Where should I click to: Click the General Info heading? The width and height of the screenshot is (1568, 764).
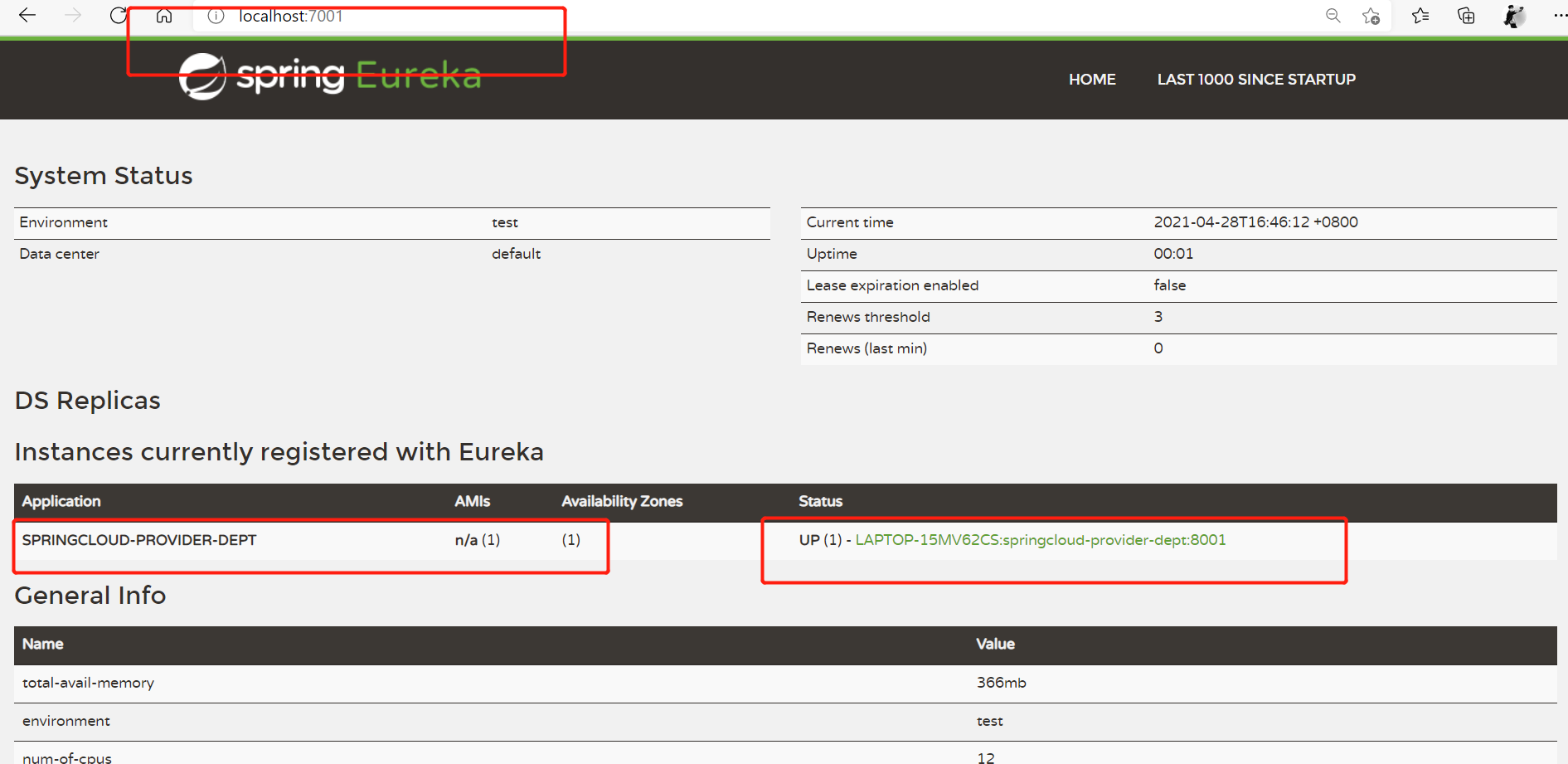[x=90, y=596]
